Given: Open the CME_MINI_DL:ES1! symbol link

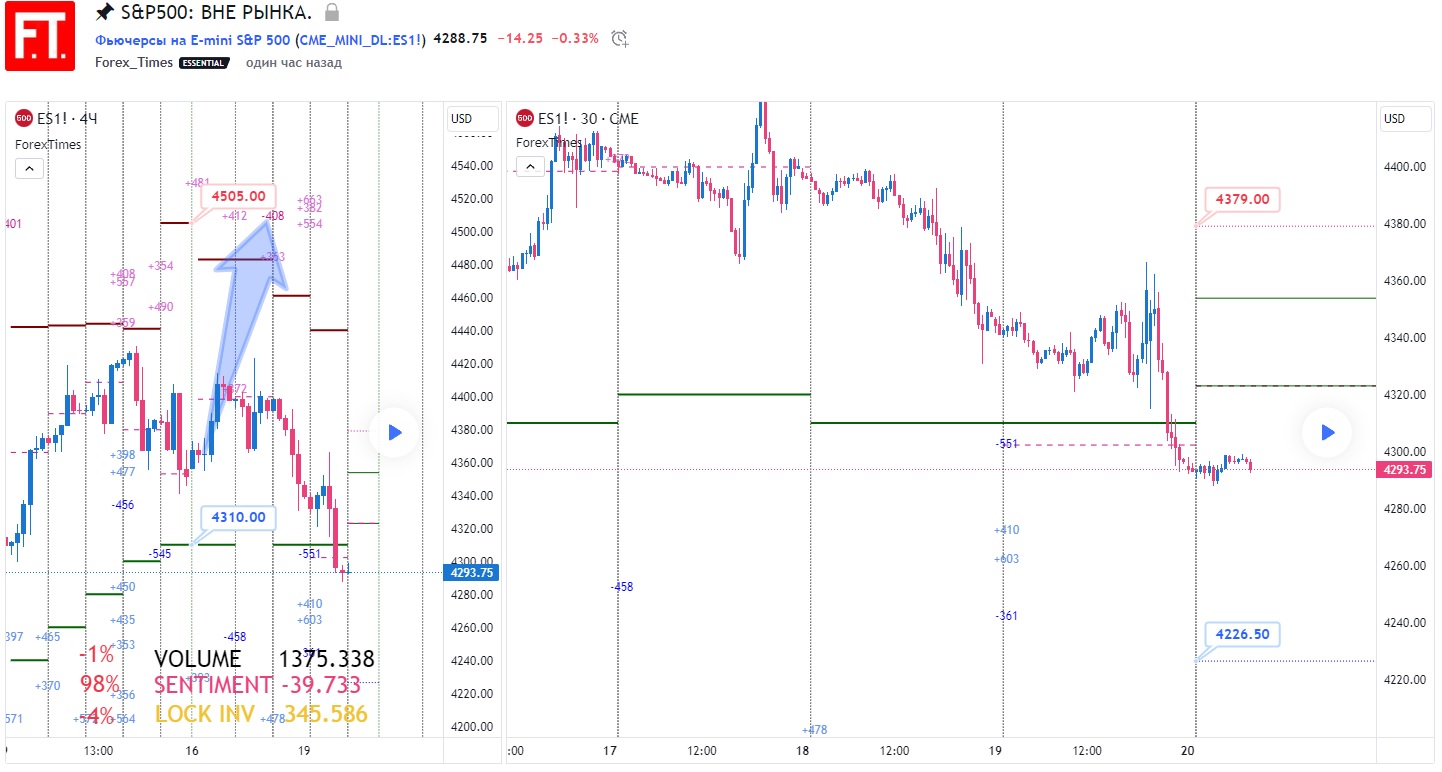Looking at the screenshot, I should click(x=361, y=39).
